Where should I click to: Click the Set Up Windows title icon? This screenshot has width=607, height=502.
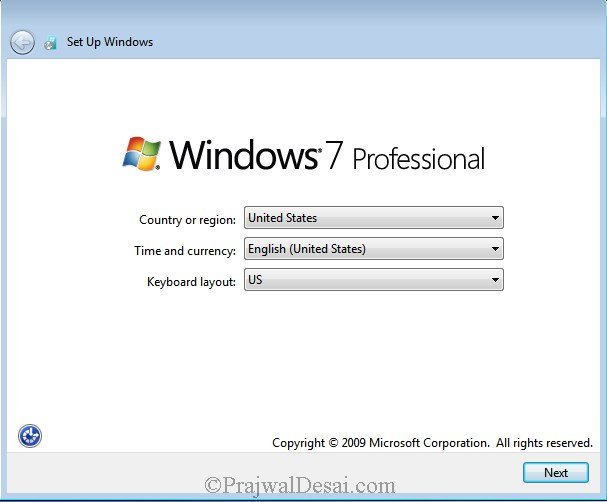click(50, 43)
